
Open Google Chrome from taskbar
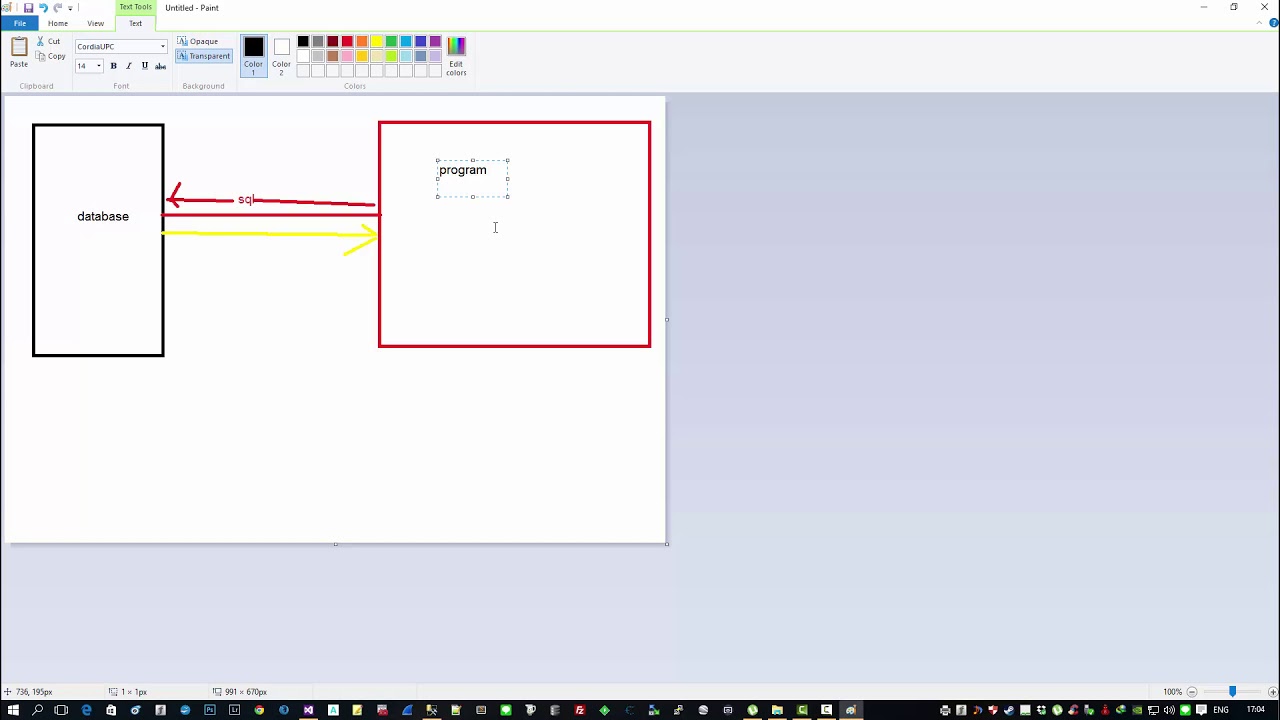(259, 710)
